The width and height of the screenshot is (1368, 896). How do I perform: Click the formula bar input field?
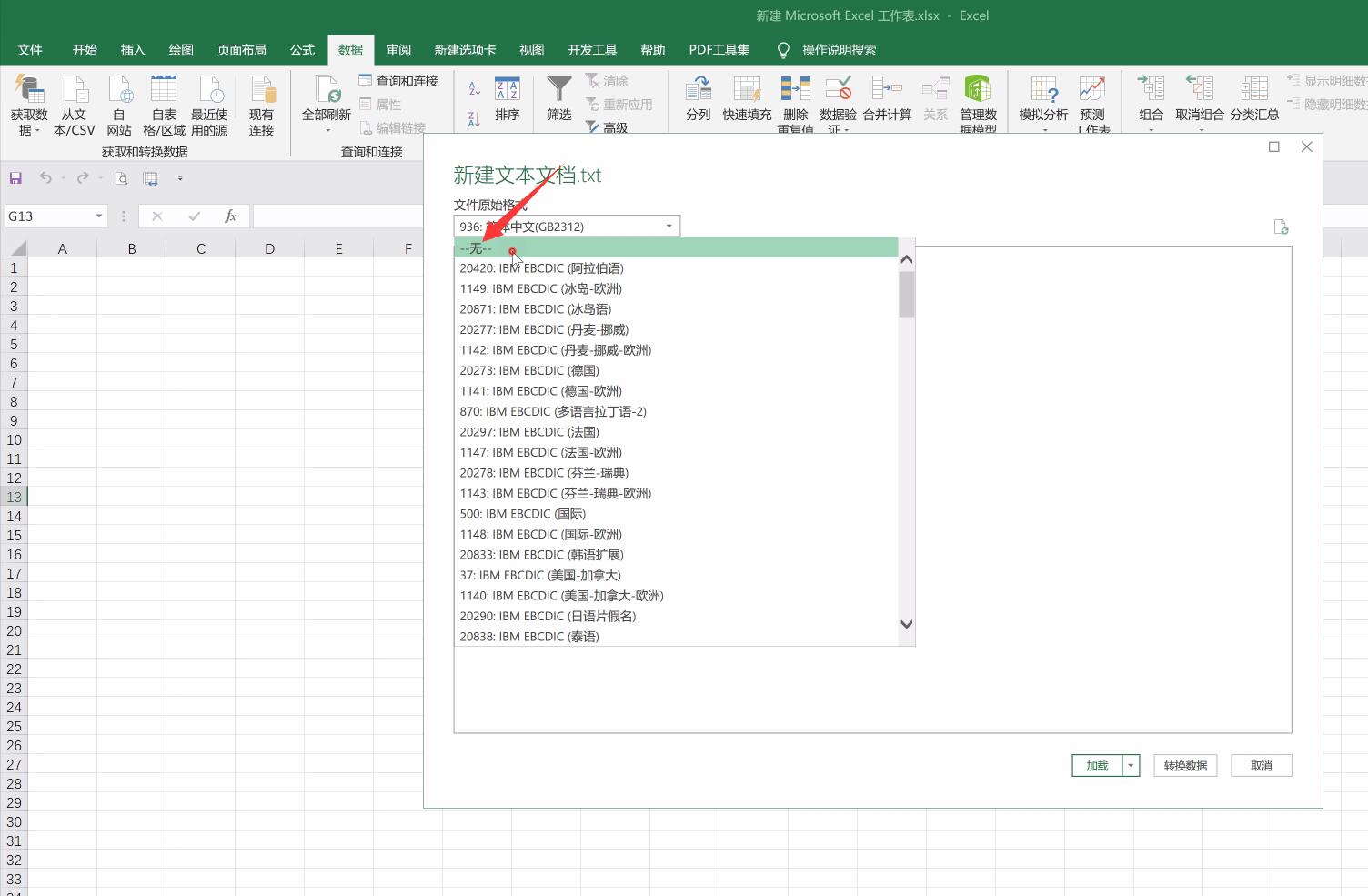point(338,216)
